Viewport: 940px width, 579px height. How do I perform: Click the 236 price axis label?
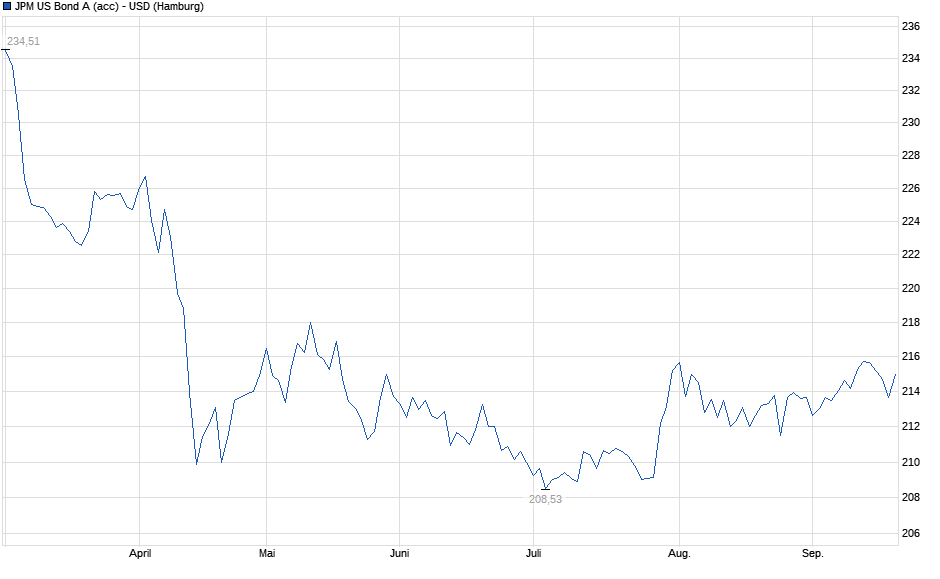911,26
